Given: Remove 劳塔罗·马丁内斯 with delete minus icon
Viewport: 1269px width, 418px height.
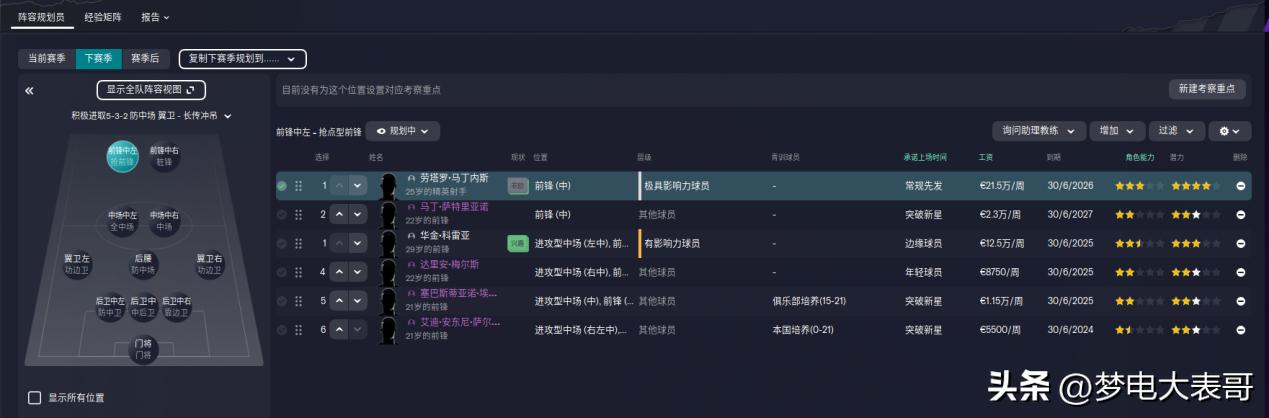Looking at the screenshot, I should pyautogui.click(x=1240, y=186).
